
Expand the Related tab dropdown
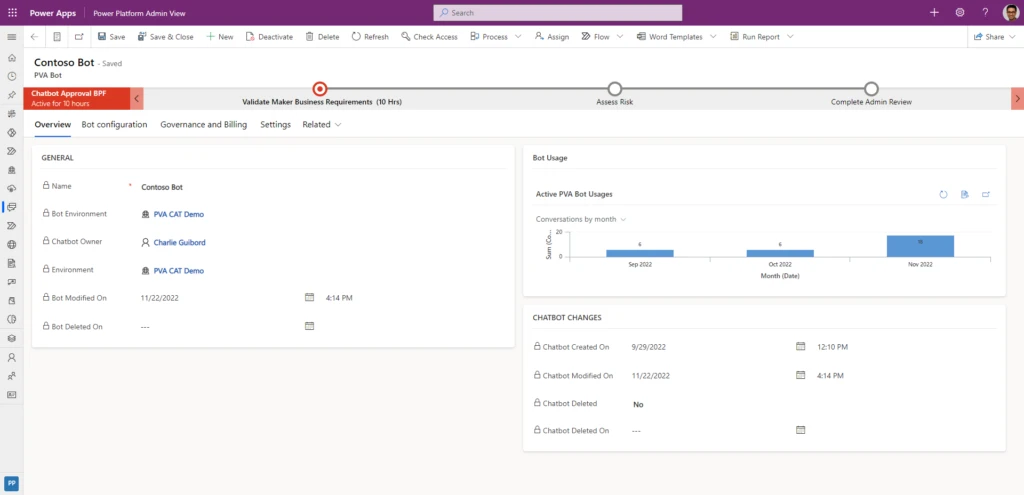click(x=322, y=125)
